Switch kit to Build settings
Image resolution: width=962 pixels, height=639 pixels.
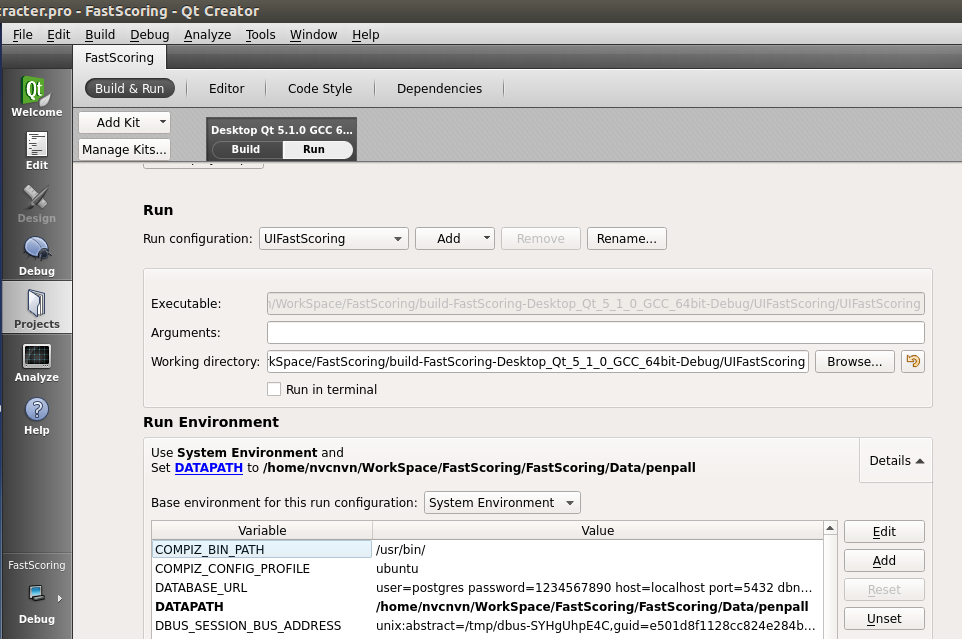[245, 149]
